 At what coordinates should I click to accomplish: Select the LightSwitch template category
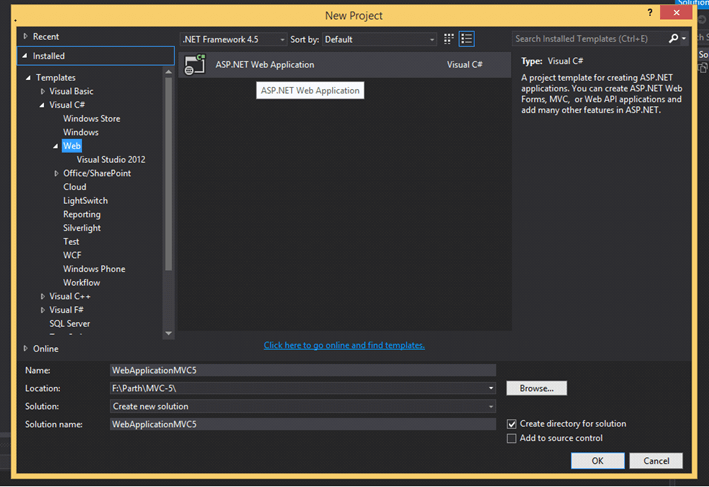point(85,200)
